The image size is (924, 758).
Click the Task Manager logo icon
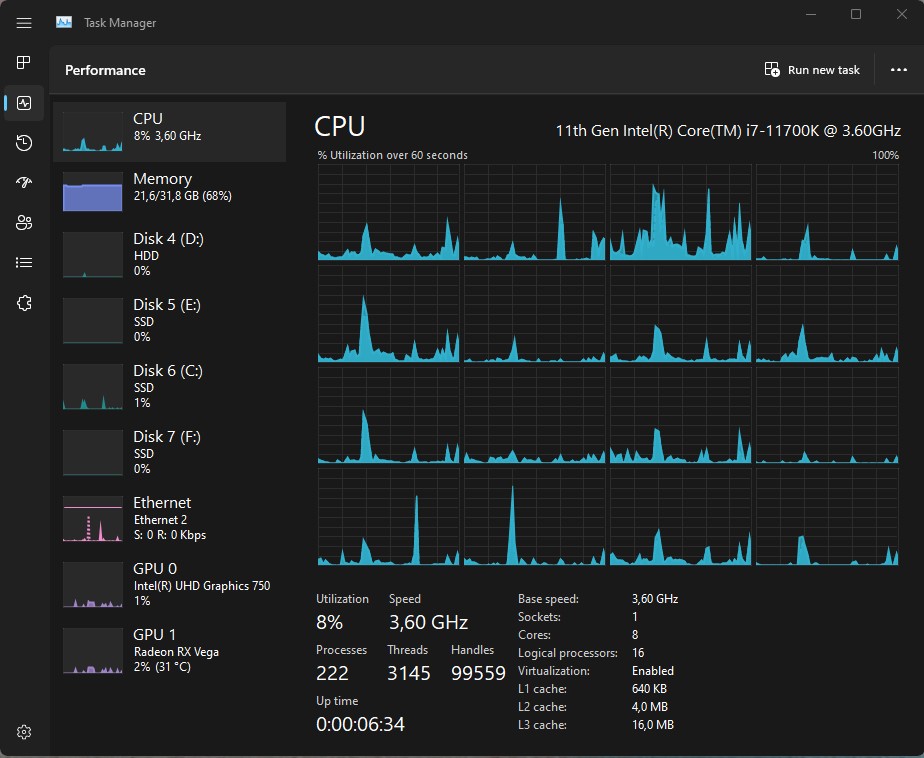point(63,20)
